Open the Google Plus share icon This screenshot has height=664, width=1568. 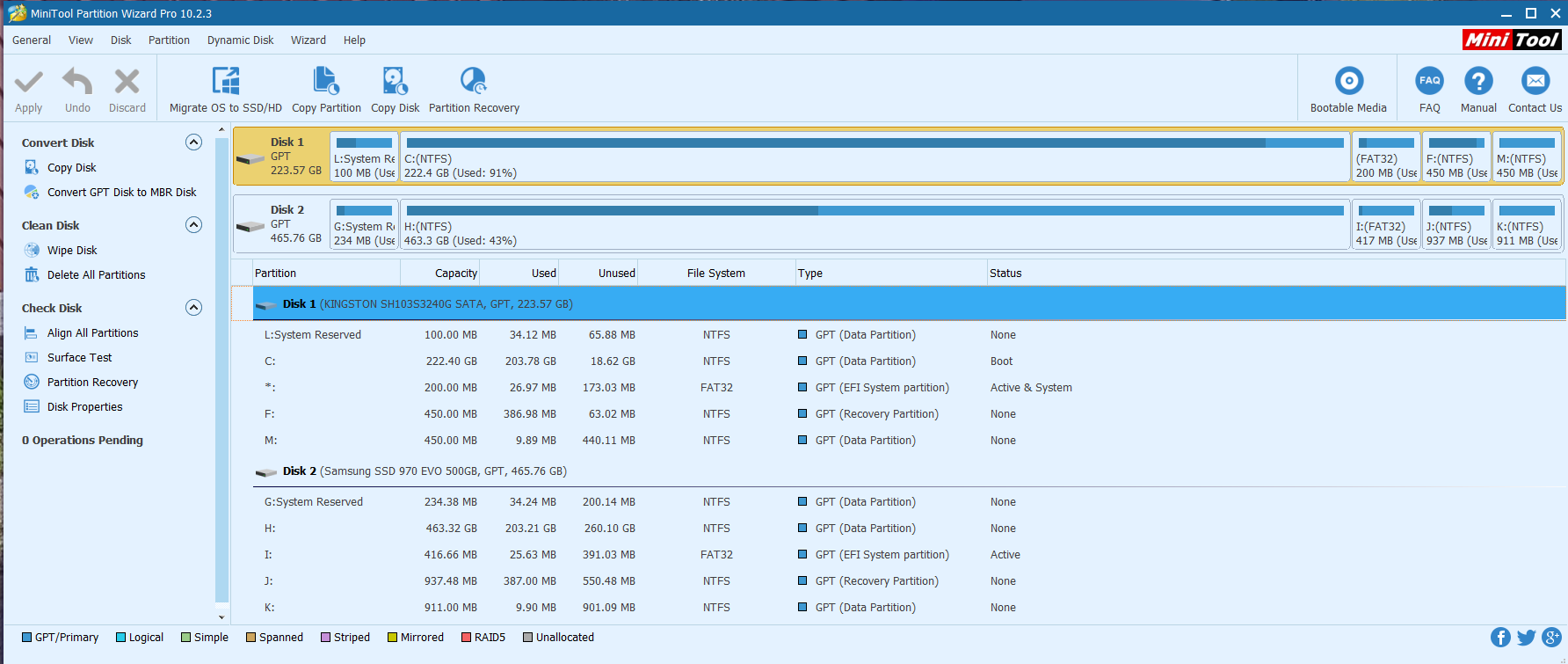point(1552,638)
